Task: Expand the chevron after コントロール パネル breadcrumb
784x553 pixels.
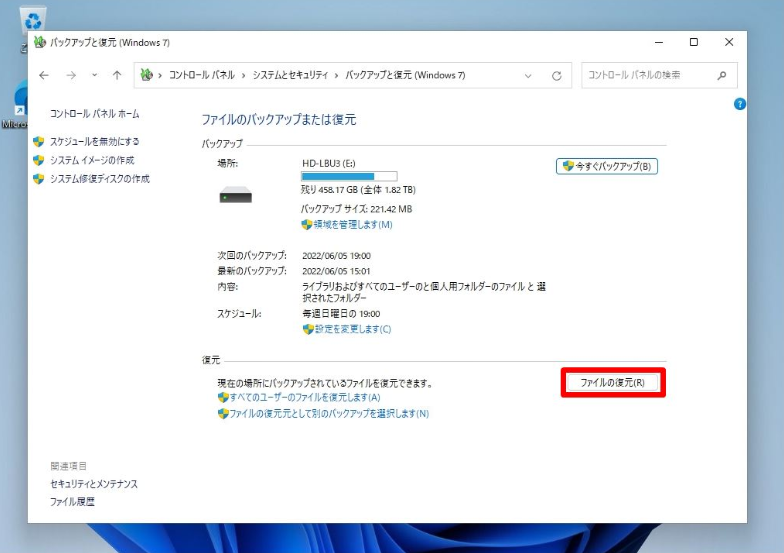Action: pyautogui.click(x=244, y=76)
